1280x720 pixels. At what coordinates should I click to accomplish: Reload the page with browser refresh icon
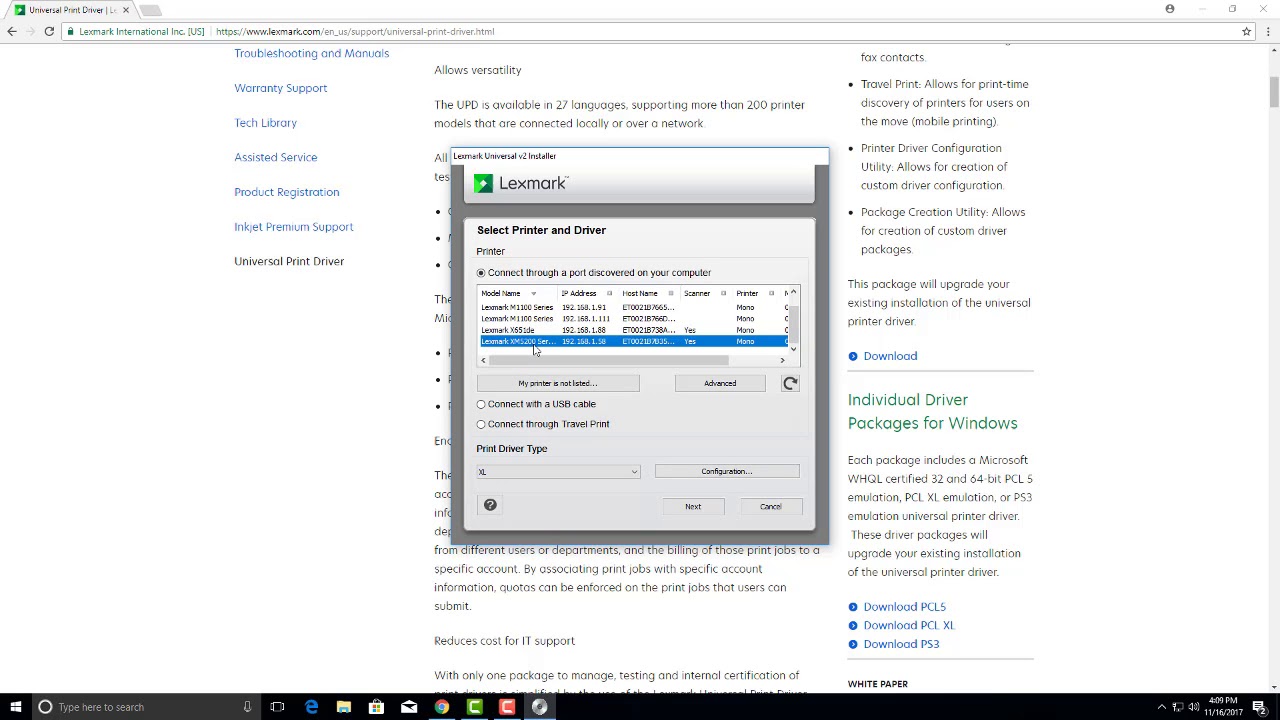49,31
